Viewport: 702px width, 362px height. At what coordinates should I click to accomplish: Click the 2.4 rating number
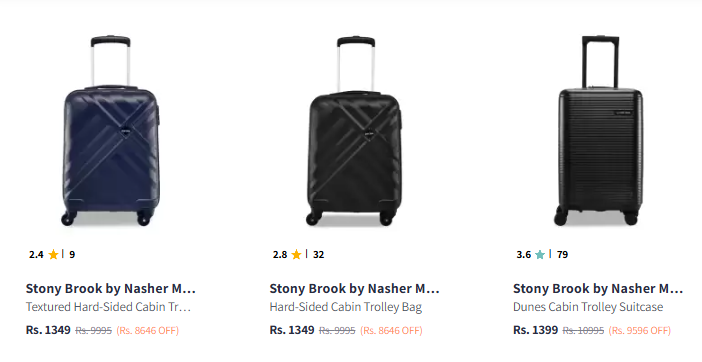[36, 255]
